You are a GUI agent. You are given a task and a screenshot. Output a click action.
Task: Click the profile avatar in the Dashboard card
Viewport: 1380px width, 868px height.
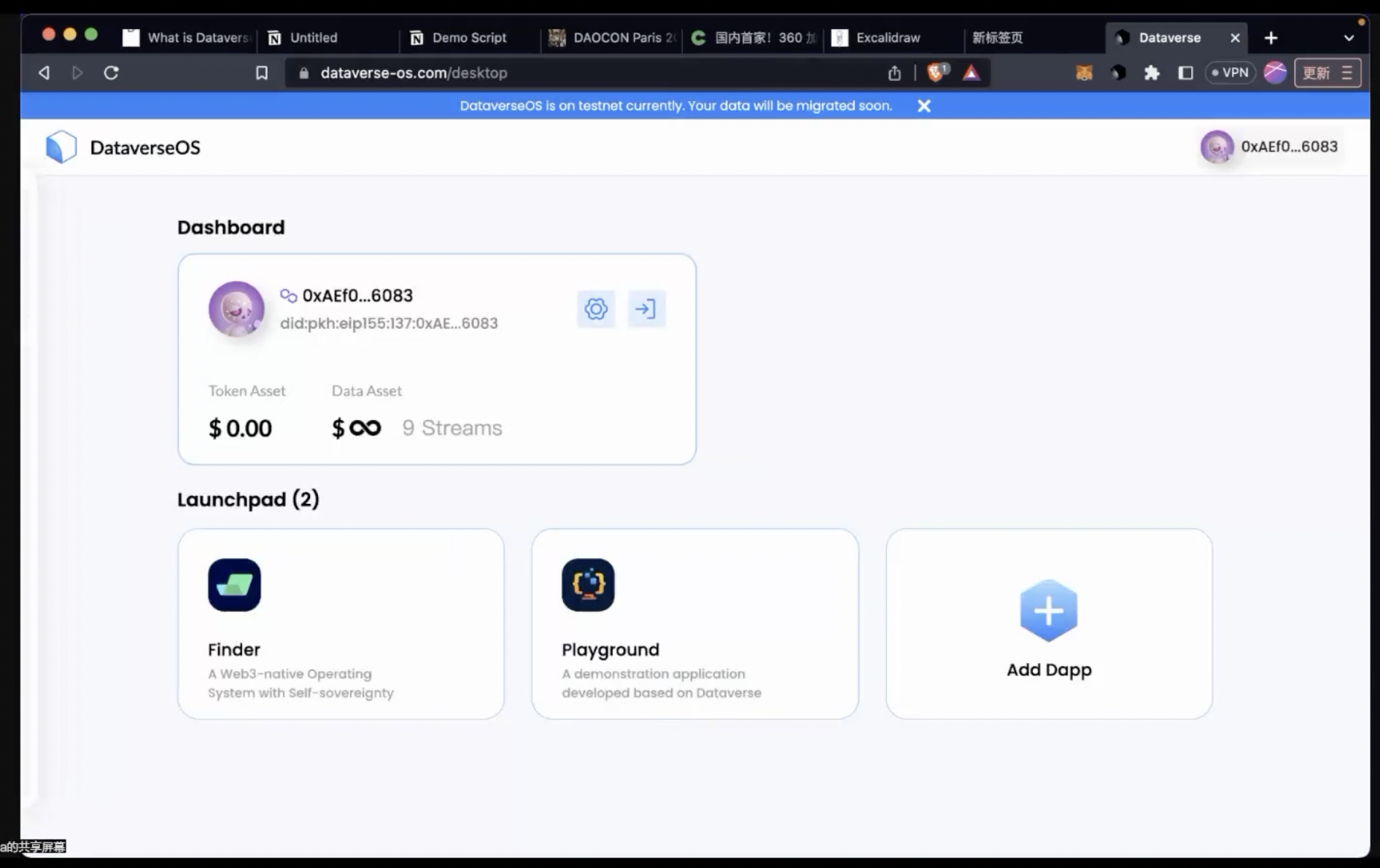point(236,309)
